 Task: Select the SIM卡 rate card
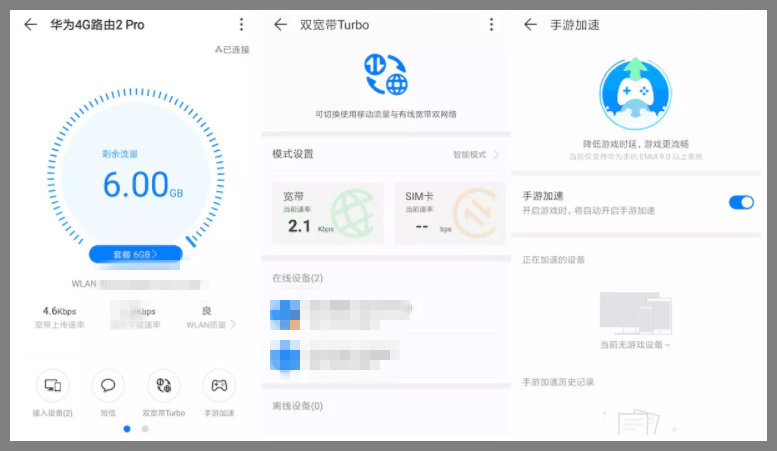[x=450, y=213]
